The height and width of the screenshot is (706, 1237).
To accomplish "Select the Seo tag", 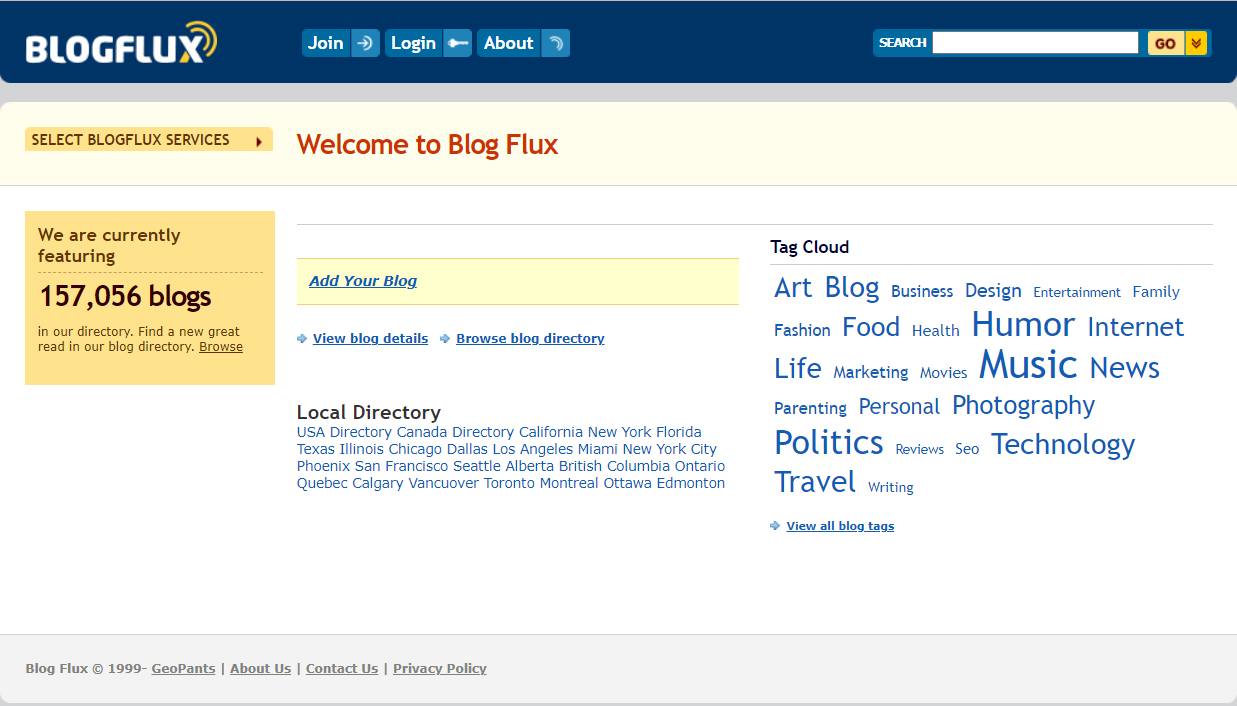I will 967,450.
